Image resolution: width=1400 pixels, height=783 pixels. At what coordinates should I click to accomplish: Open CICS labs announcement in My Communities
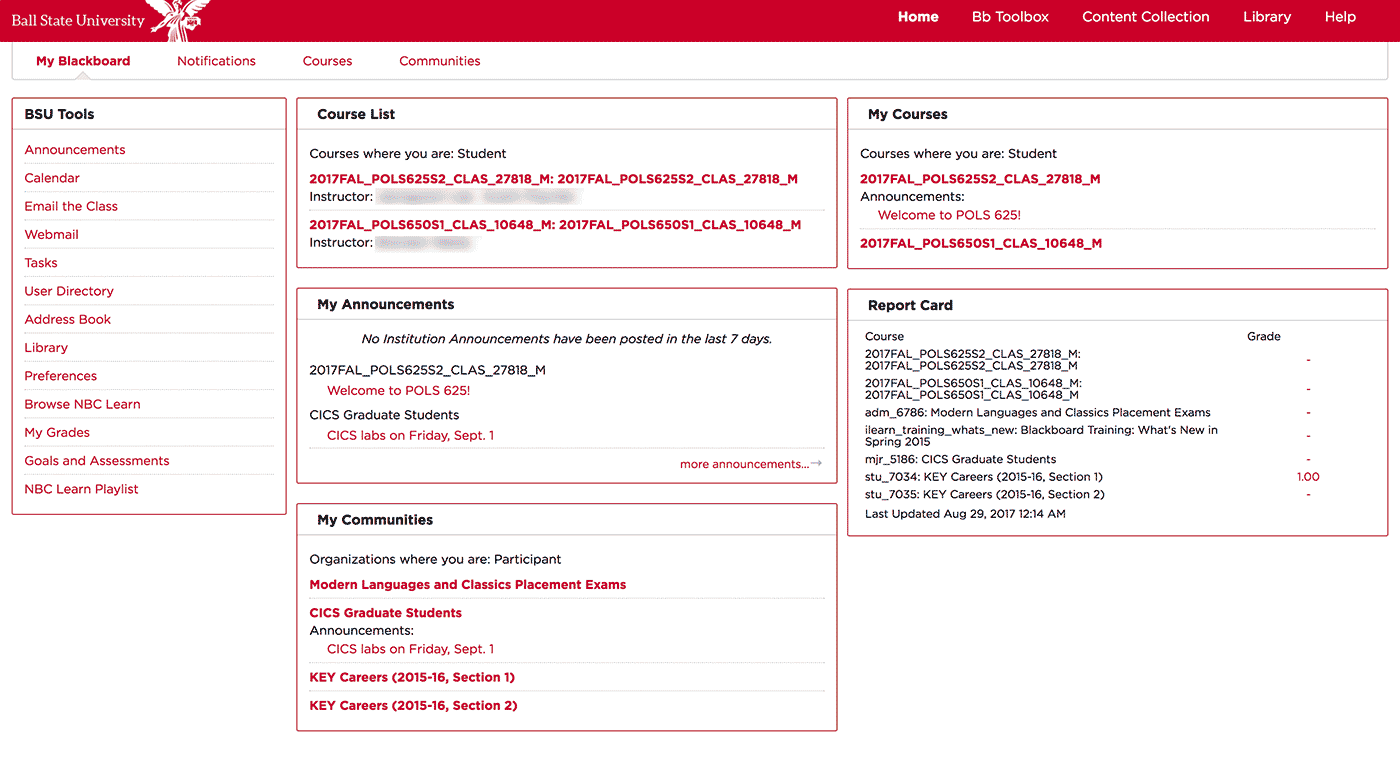tap(410, 649)
